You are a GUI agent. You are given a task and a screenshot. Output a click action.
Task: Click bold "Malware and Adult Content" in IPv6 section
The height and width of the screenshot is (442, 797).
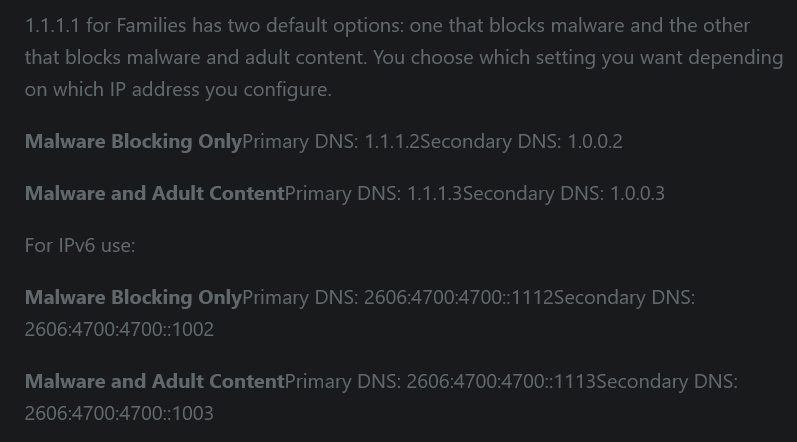tap(155, 382)
